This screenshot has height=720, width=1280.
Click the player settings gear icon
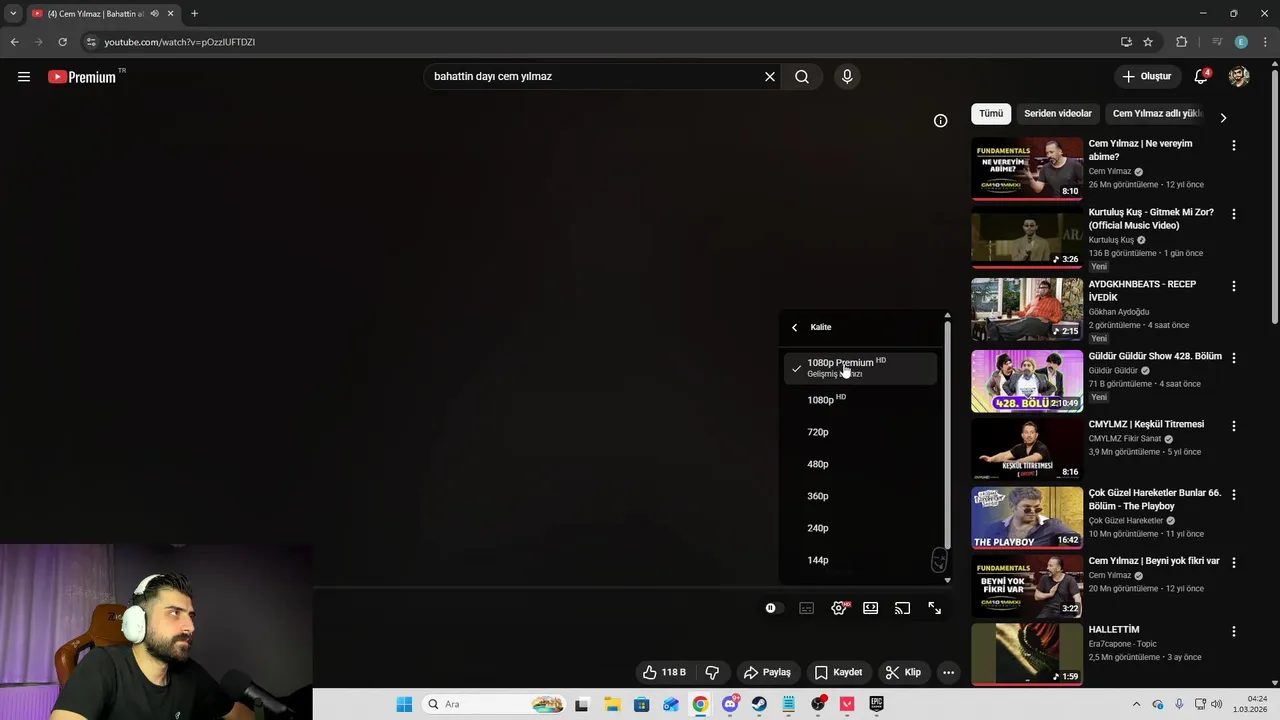[x=839, y=608]
